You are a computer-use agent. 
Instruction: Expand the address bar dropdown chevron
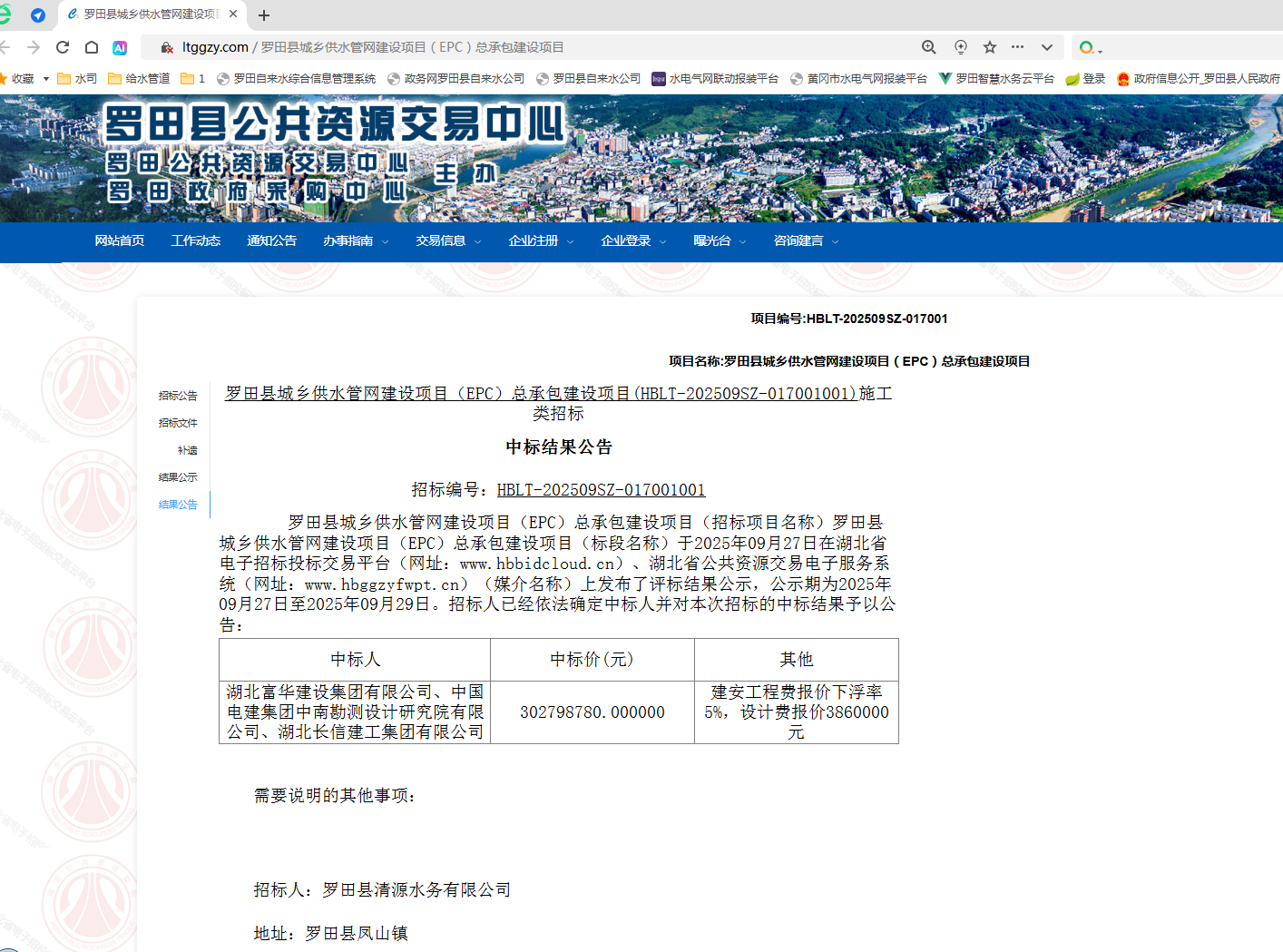[x=1046, y=47]
